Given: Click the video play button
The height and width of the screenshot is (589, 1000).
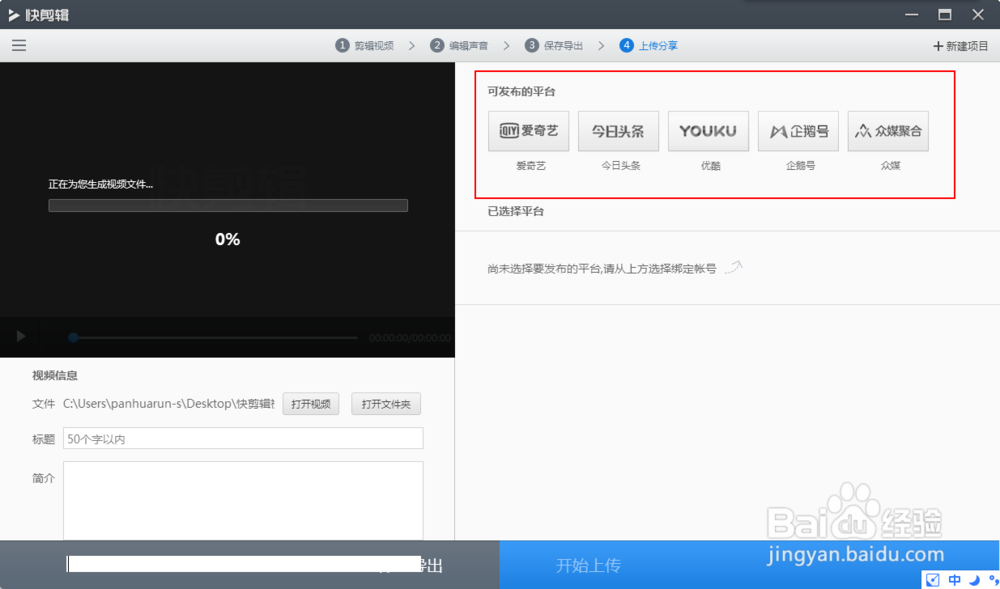Looking at the screenshot, I should coord(20,336).
